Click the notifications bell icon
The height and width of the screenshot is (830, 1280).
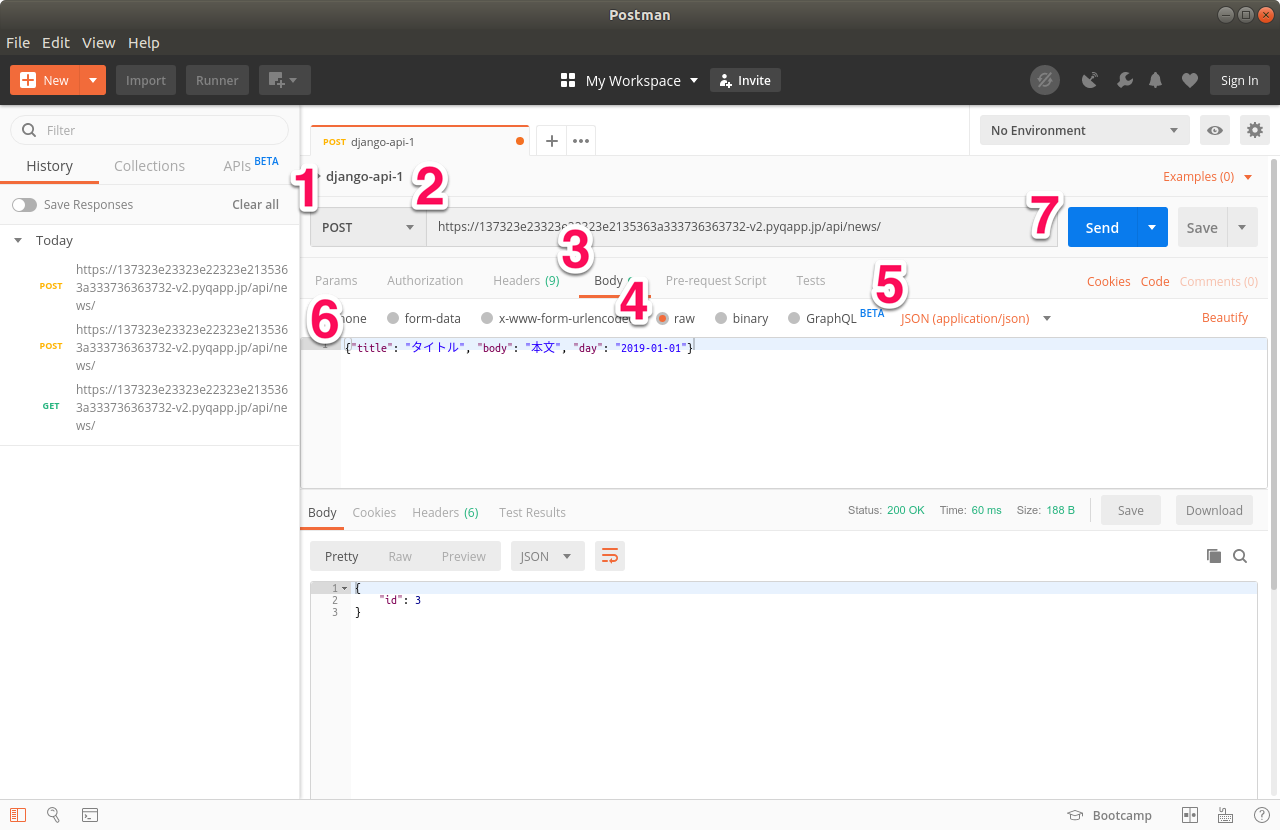pos(1156,81)
